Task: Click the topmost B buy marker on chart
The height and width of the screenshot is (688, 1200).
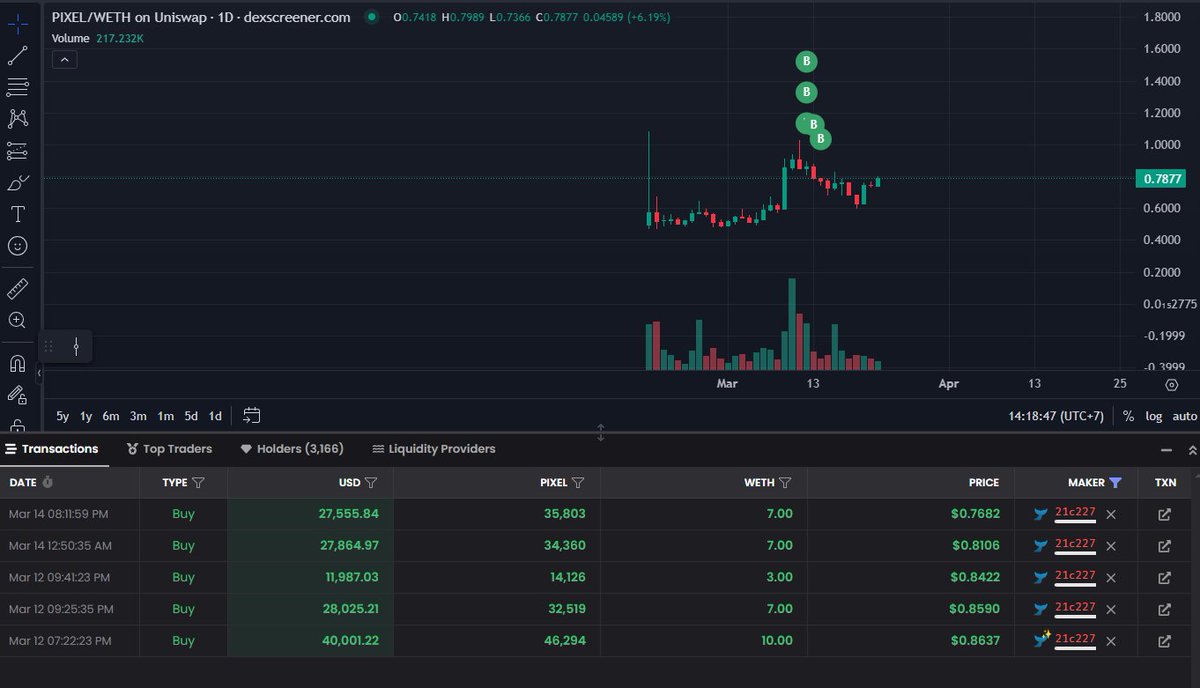Action: (x=806, y=62)
